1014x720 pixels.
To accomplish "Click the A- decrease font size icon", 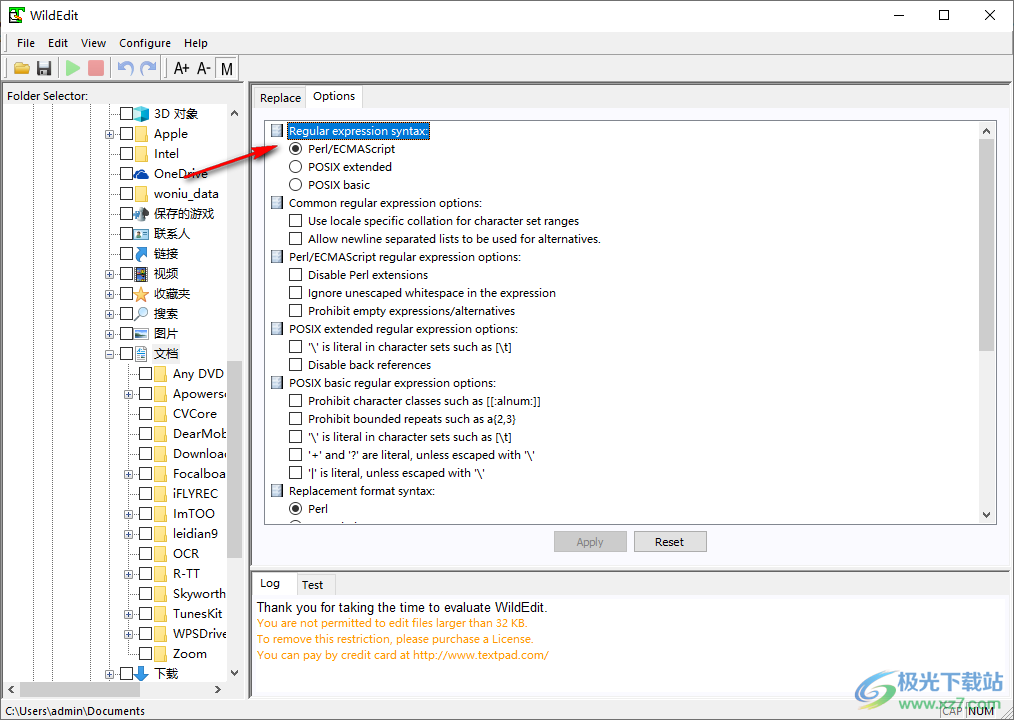I will (x=203, y=68).
